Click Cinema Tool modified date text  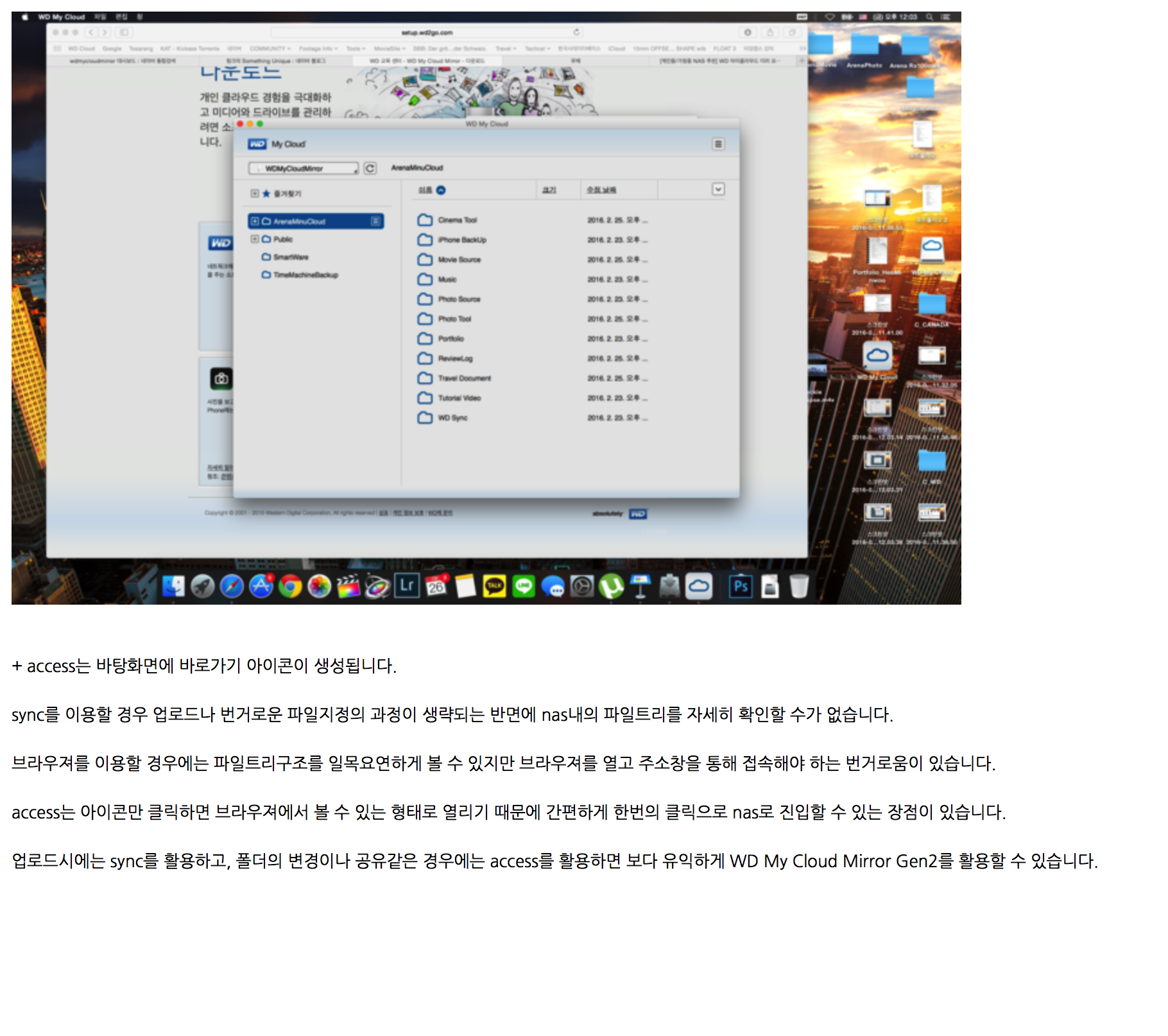click(x=617, y=220)
